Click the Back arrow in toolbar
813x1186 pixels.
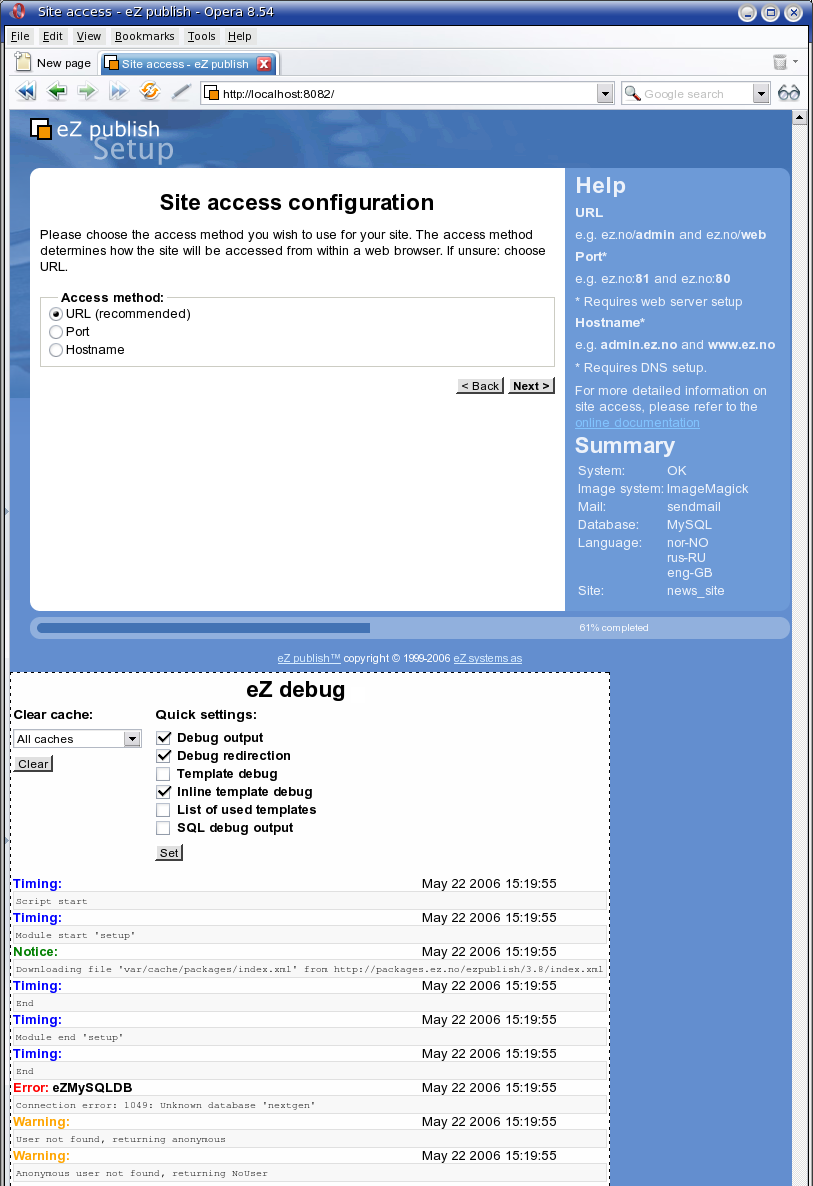pyautogui.click(x=57, y=92)
